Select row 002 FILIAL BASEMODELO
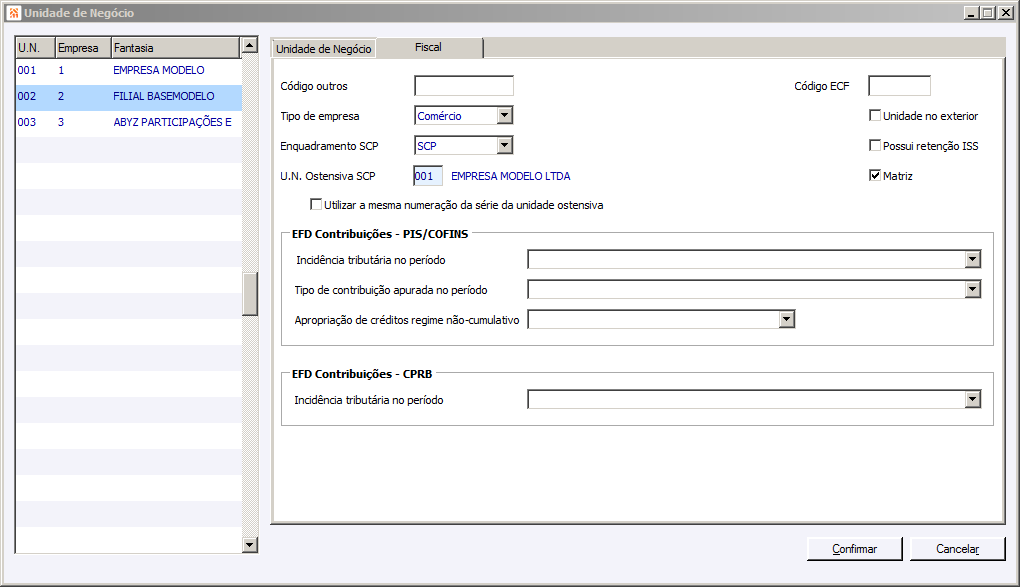1020x587 pixels. [129, 96]
